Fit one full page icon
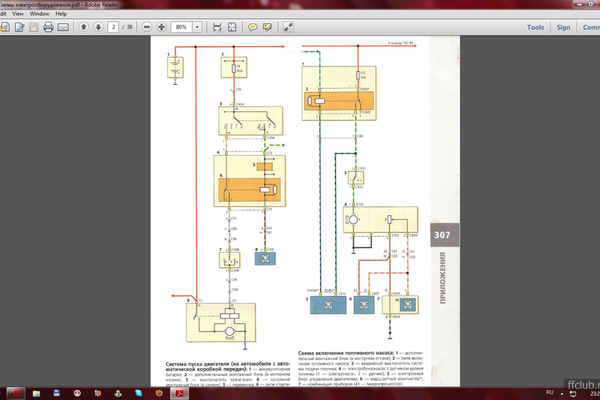Viewport: 600px width, 400px height. point(232,27)
